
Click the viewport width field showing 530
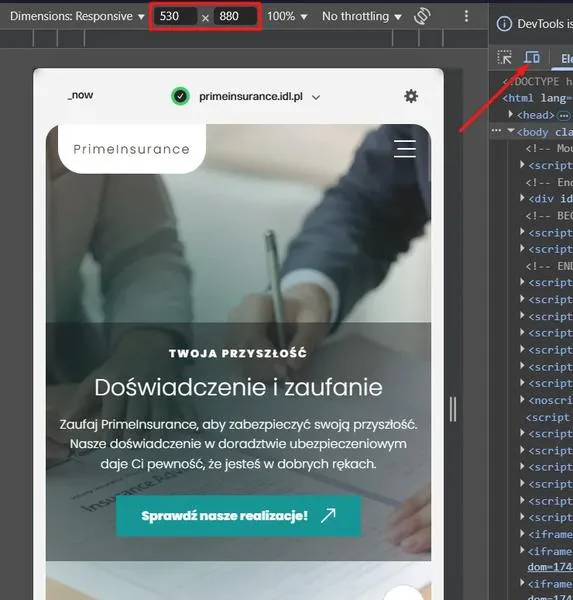pyautogui.click(x=175, y=16)
